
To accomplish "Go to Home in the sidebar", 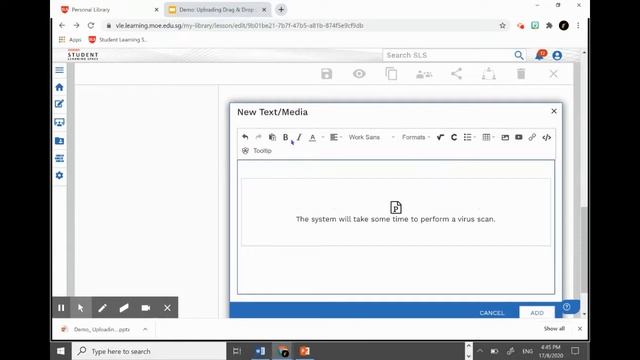I will pyautogui.click(x=60, y=87).
